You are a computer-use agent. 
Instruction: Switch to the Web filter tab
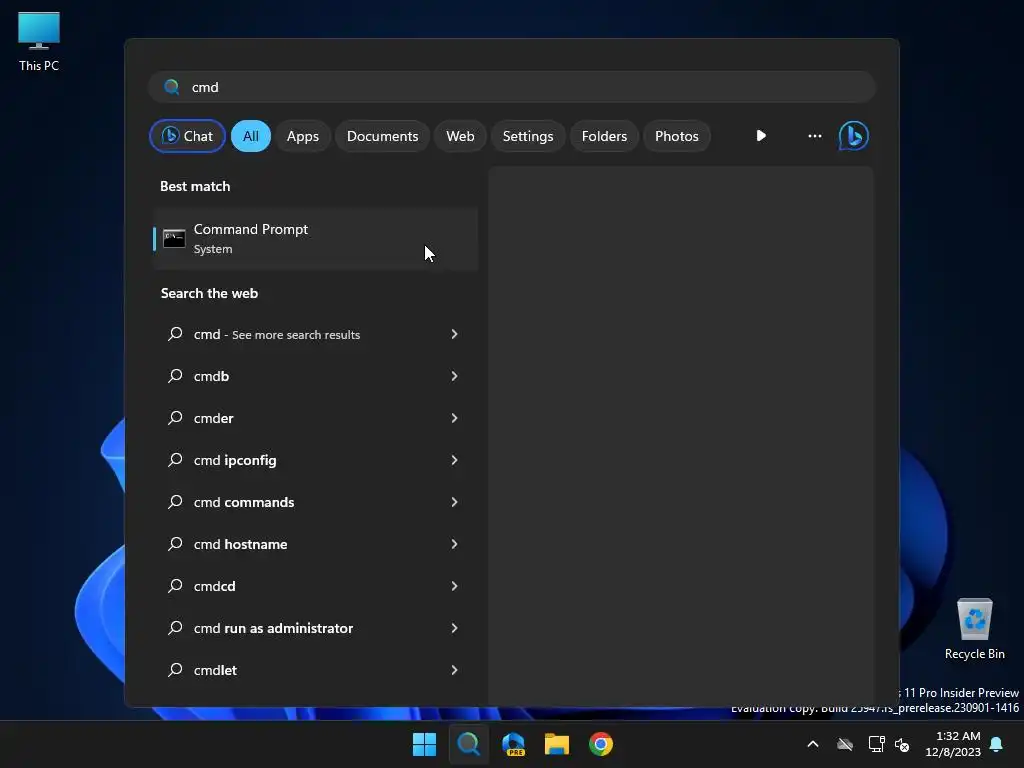(x=460, y=136)
